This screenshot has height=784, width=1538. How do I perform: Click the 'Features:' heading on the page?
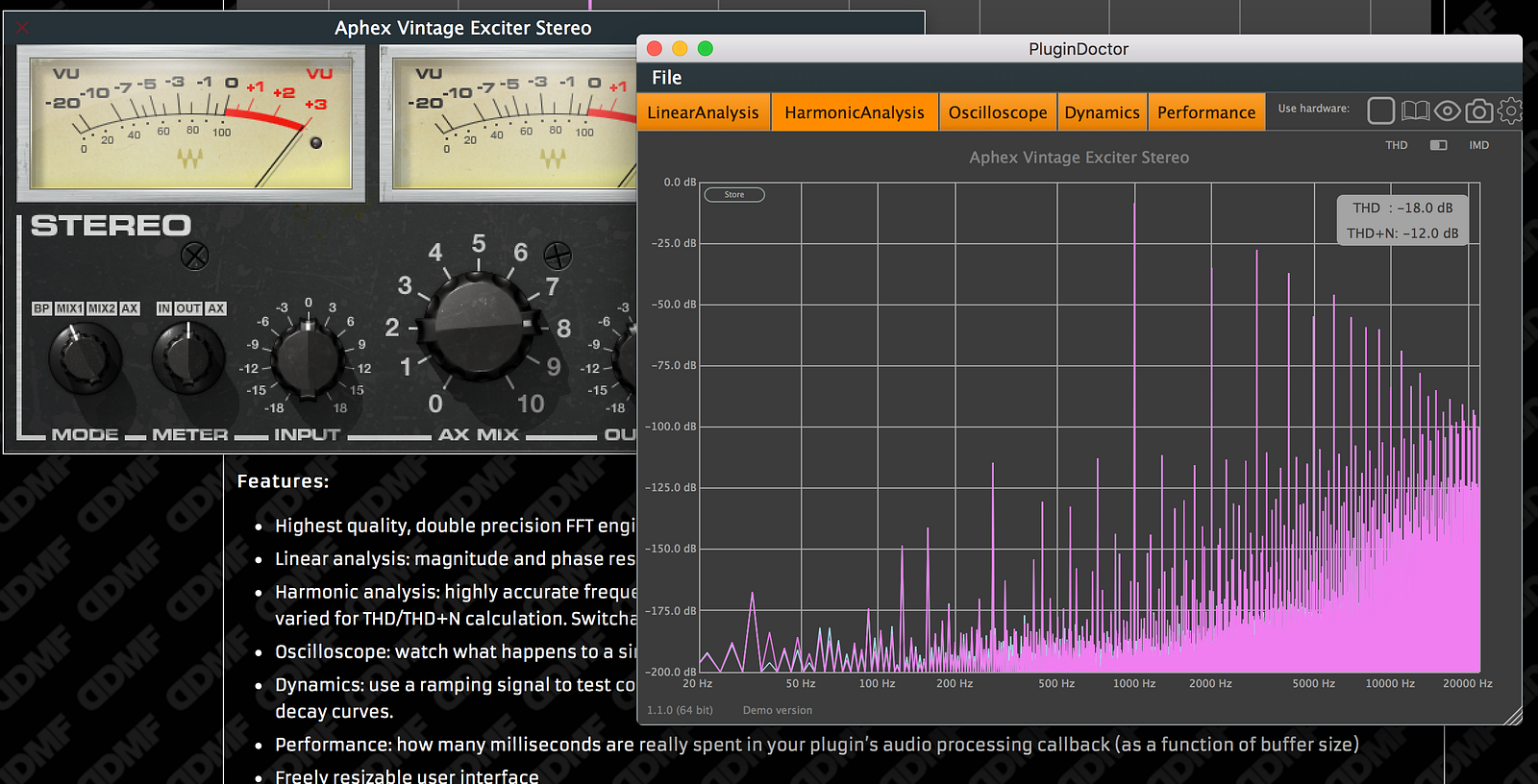pyautogui.click(x=283, y=481)
